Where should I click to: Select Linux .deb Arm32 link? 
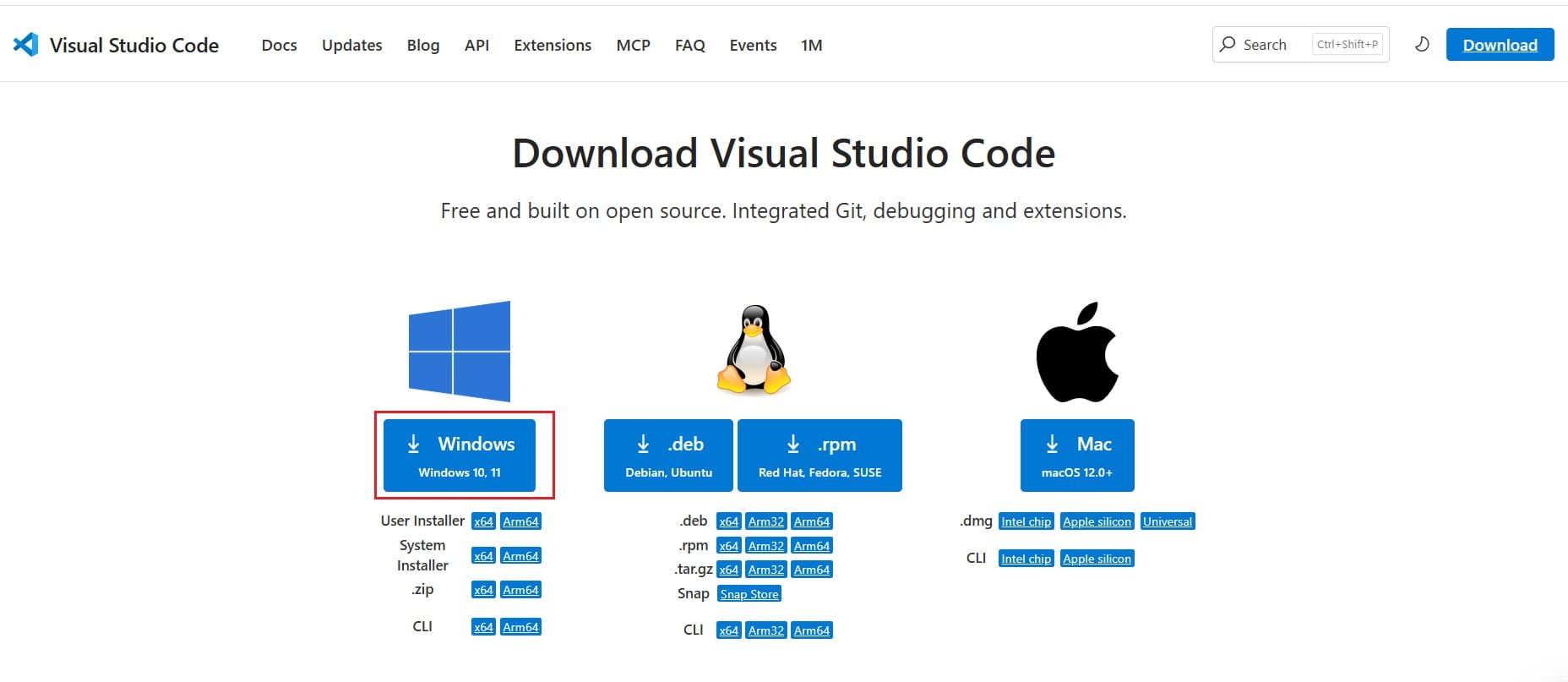pos(766,521)
